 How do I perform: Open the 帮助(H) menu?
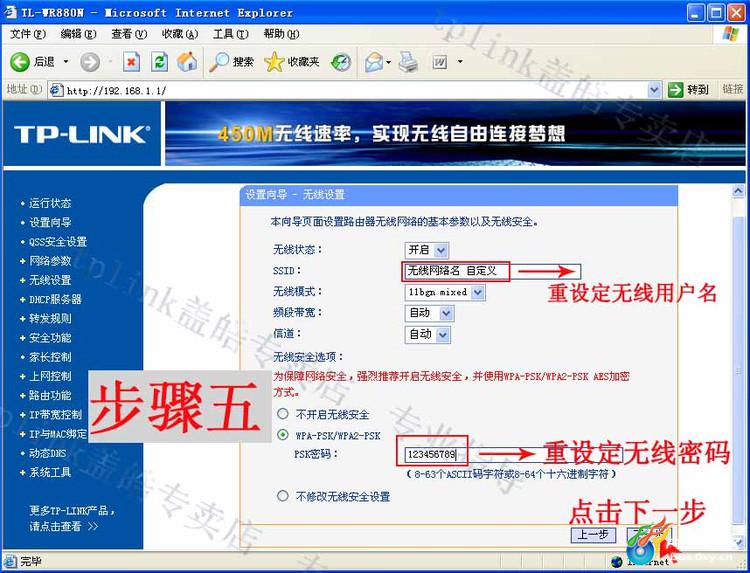(281, 34)
